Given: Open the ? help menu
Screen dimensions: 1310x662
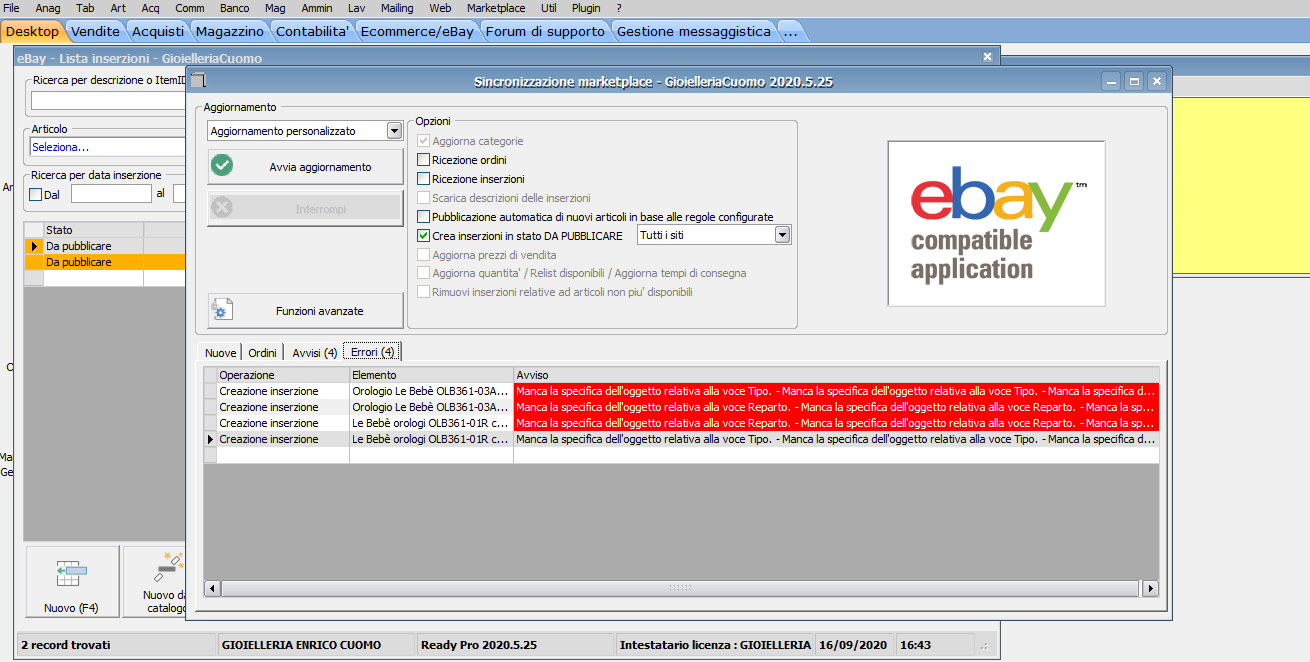Looking at the screenshot, I should (619, 8).
